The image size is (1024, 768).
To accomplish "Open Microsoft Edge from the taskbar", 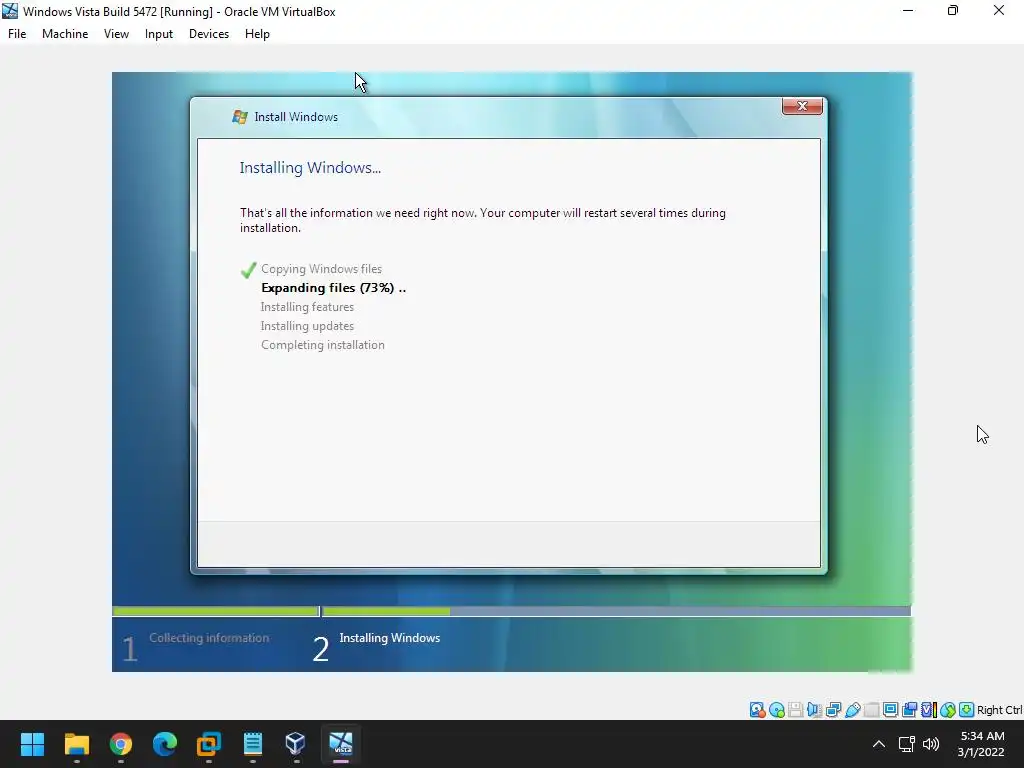I will [x=165, y=744].
